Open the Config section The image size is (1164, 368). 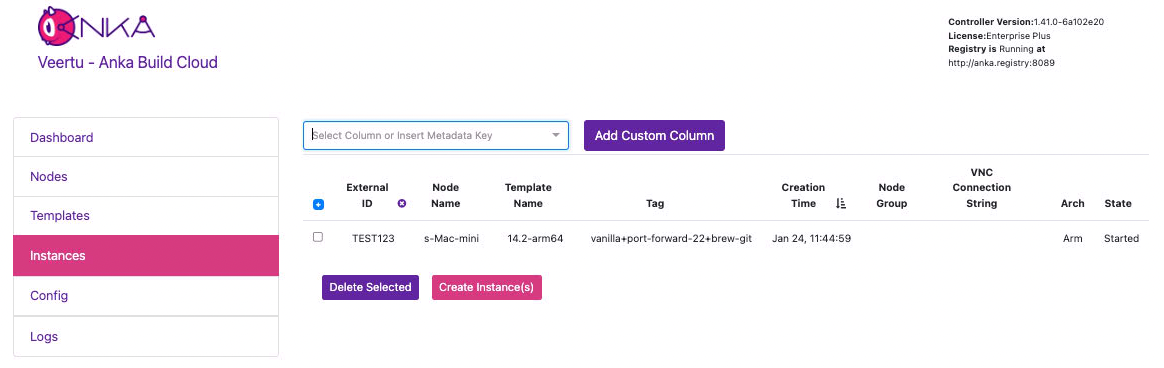[146, 296]
